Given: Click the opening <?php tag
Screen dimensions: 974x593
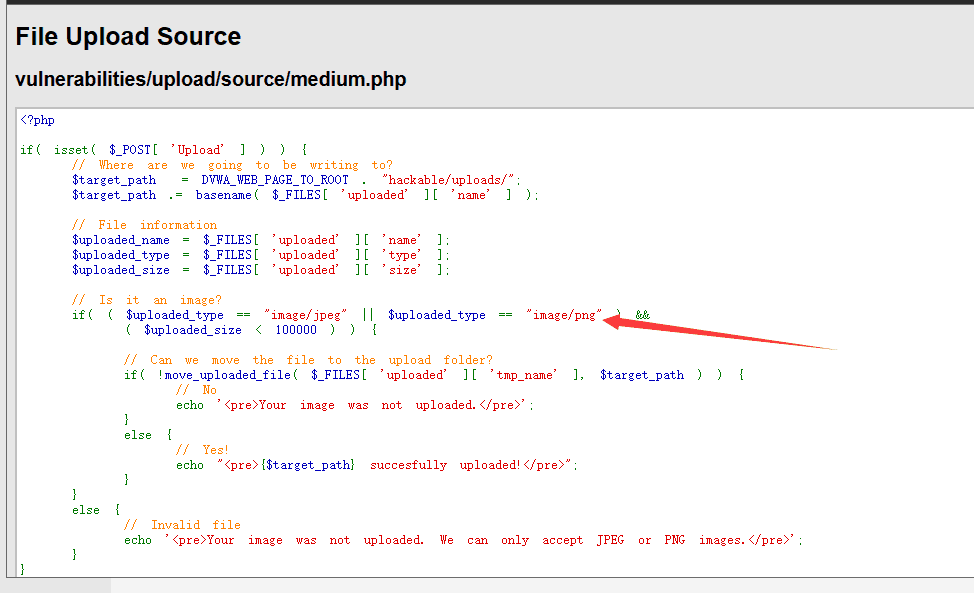Looking at the screenshot, I should tap(38, 120).
